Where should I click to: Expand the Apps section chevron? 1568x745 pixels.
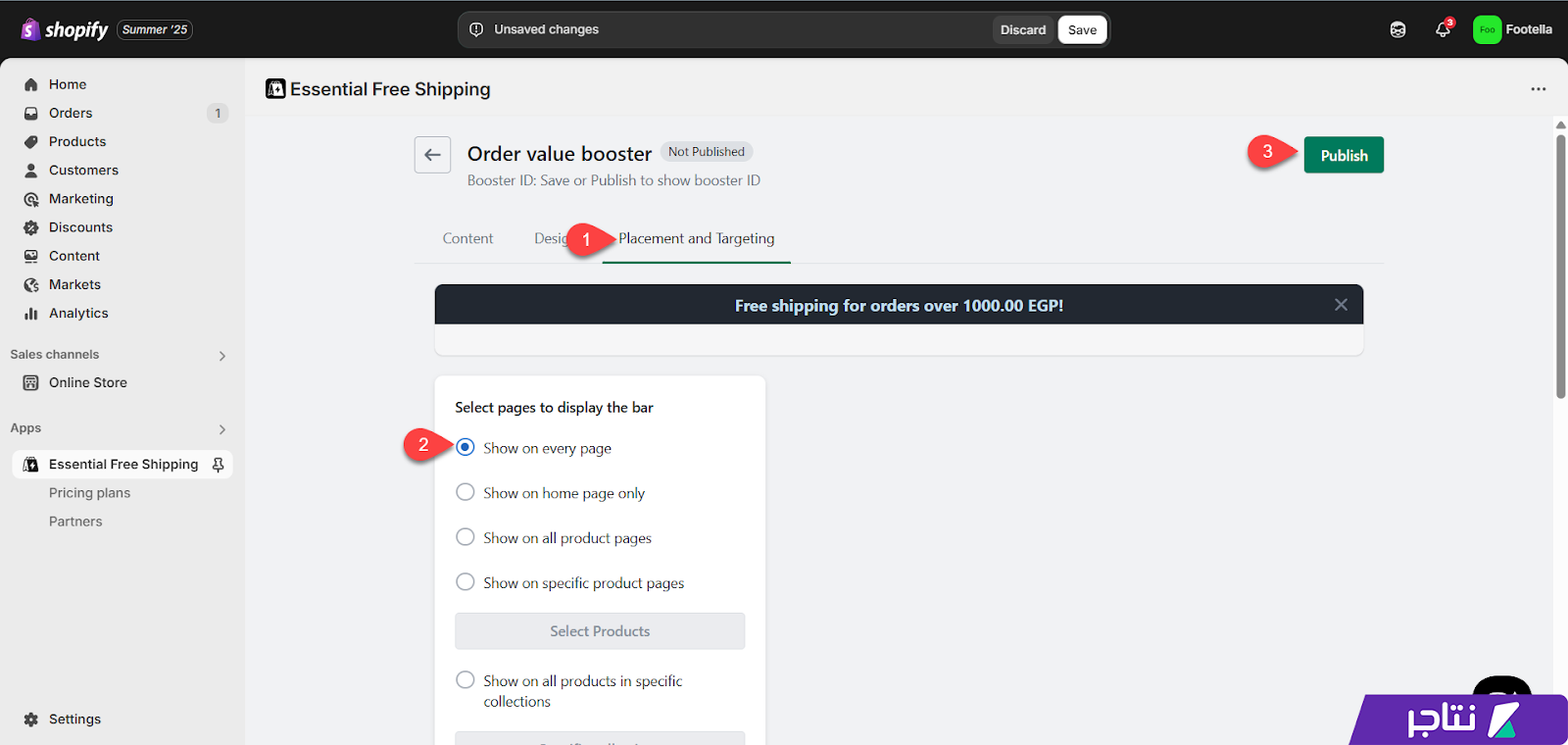222,429
